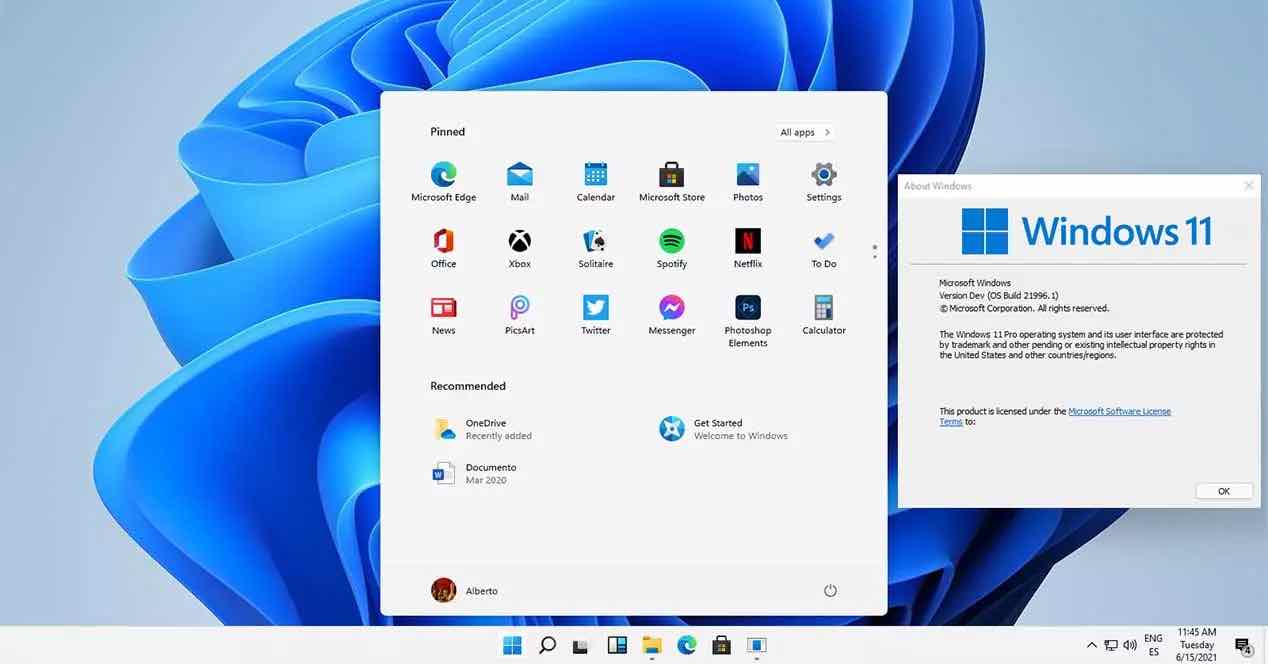The width and height of the screenshot is (1268, 664).
Task: Open Search from the taskbar
Action: 547,645
